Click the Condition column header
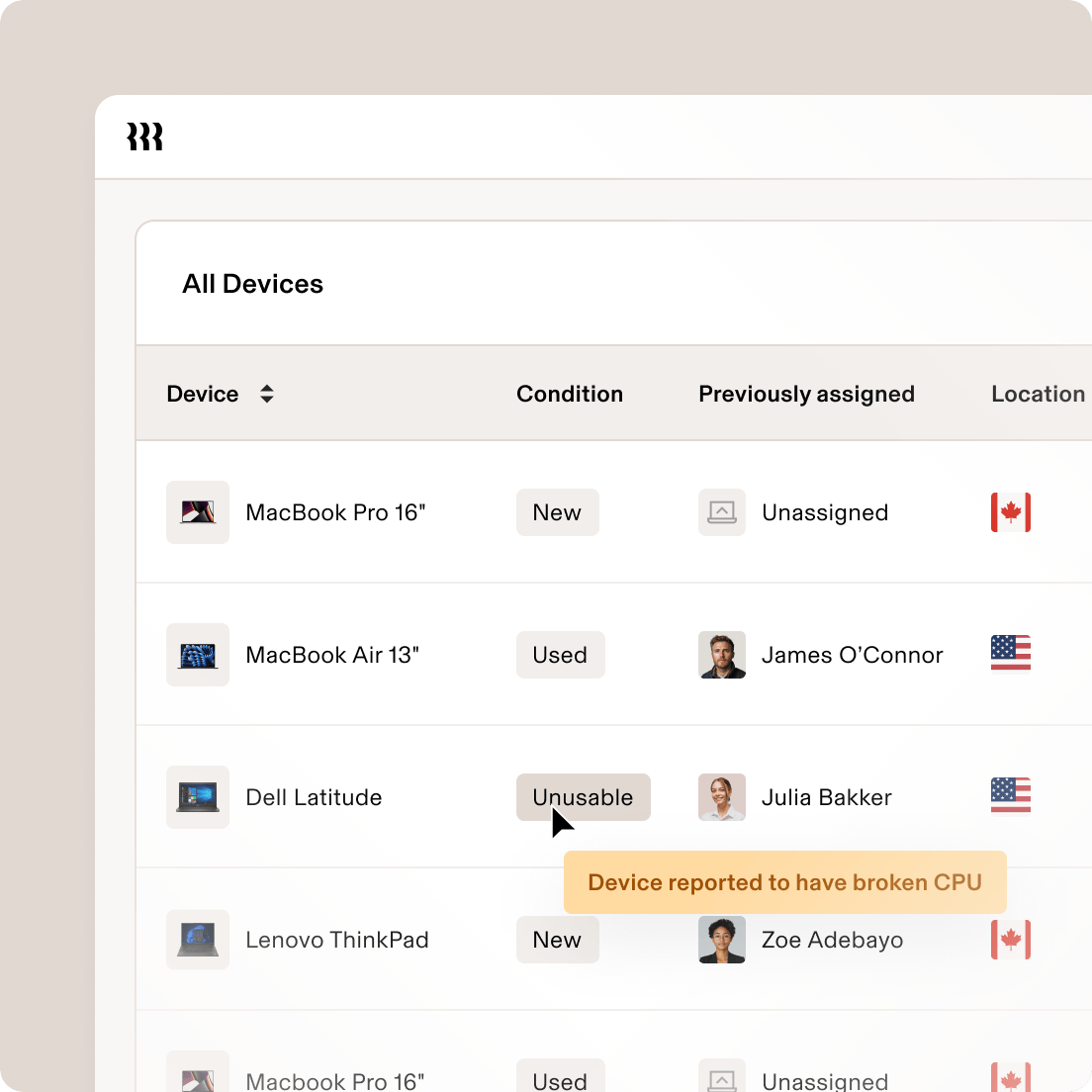 click(x=570, y=393)
